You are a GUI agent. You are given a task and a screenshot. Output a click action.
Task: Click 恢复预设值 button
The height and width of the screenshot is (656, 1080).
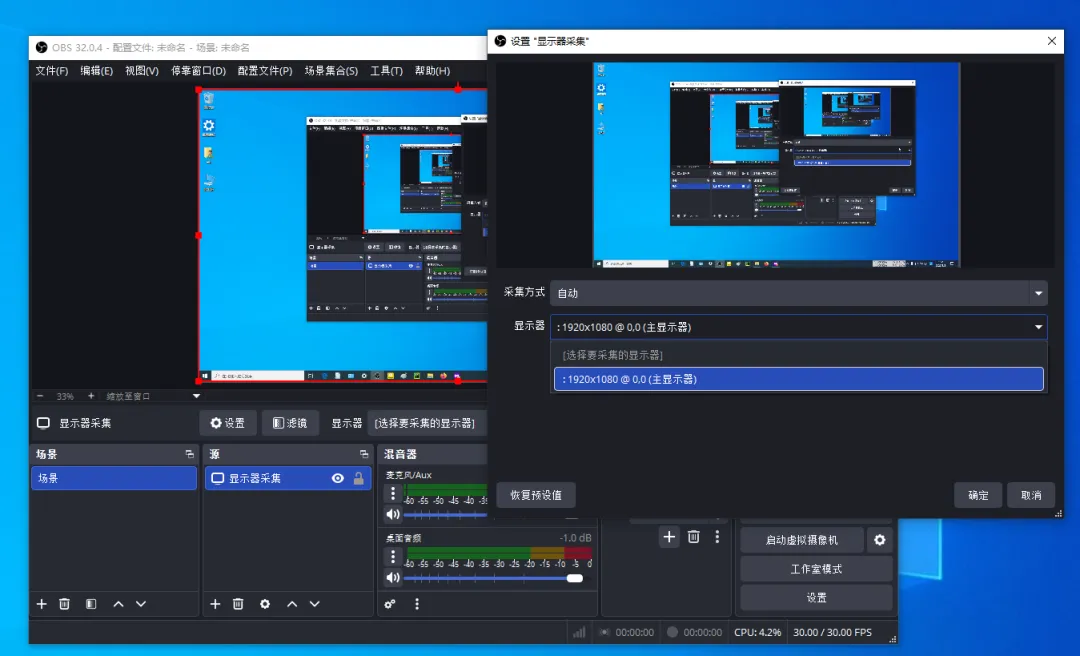point(536,495)
